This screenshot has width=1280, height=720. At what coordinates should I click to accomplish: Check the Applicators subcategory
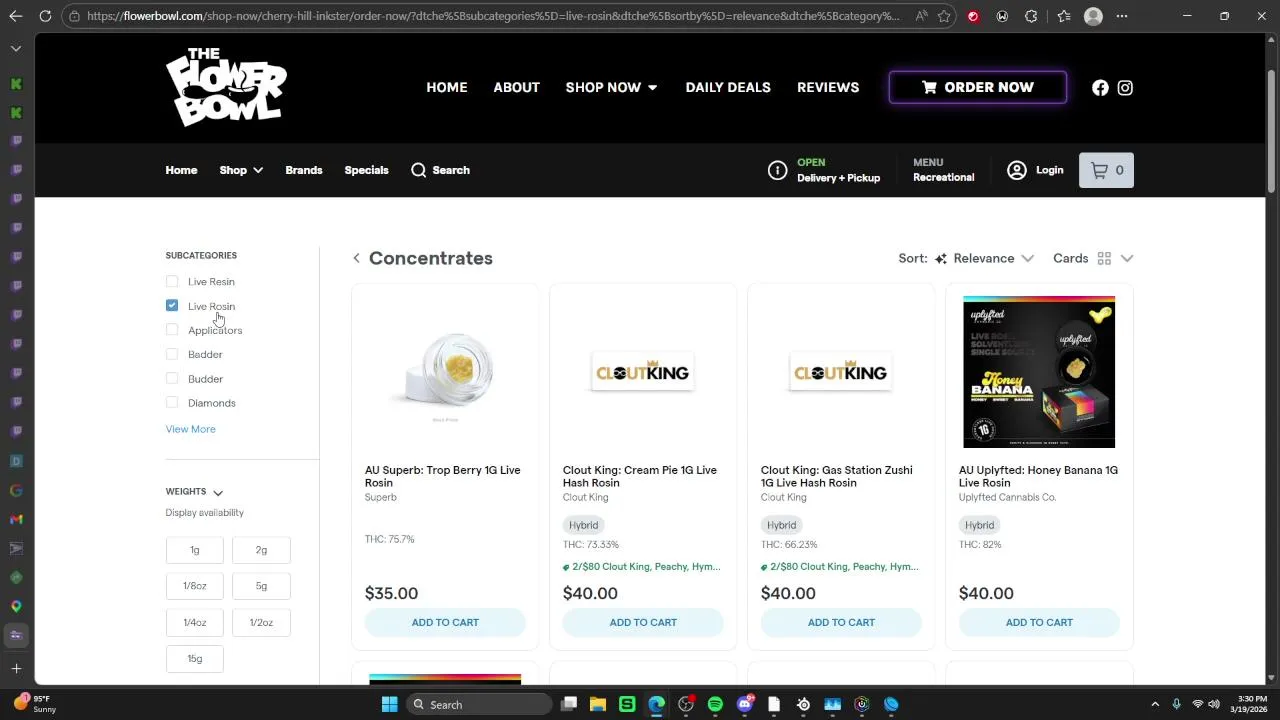click(x=172, y=330)
